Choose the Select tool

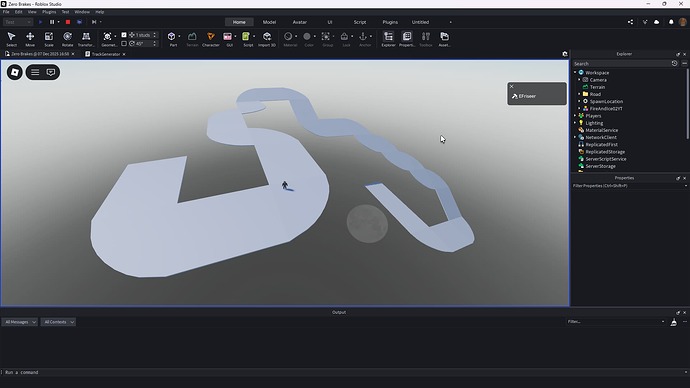[x=11, y=39]
